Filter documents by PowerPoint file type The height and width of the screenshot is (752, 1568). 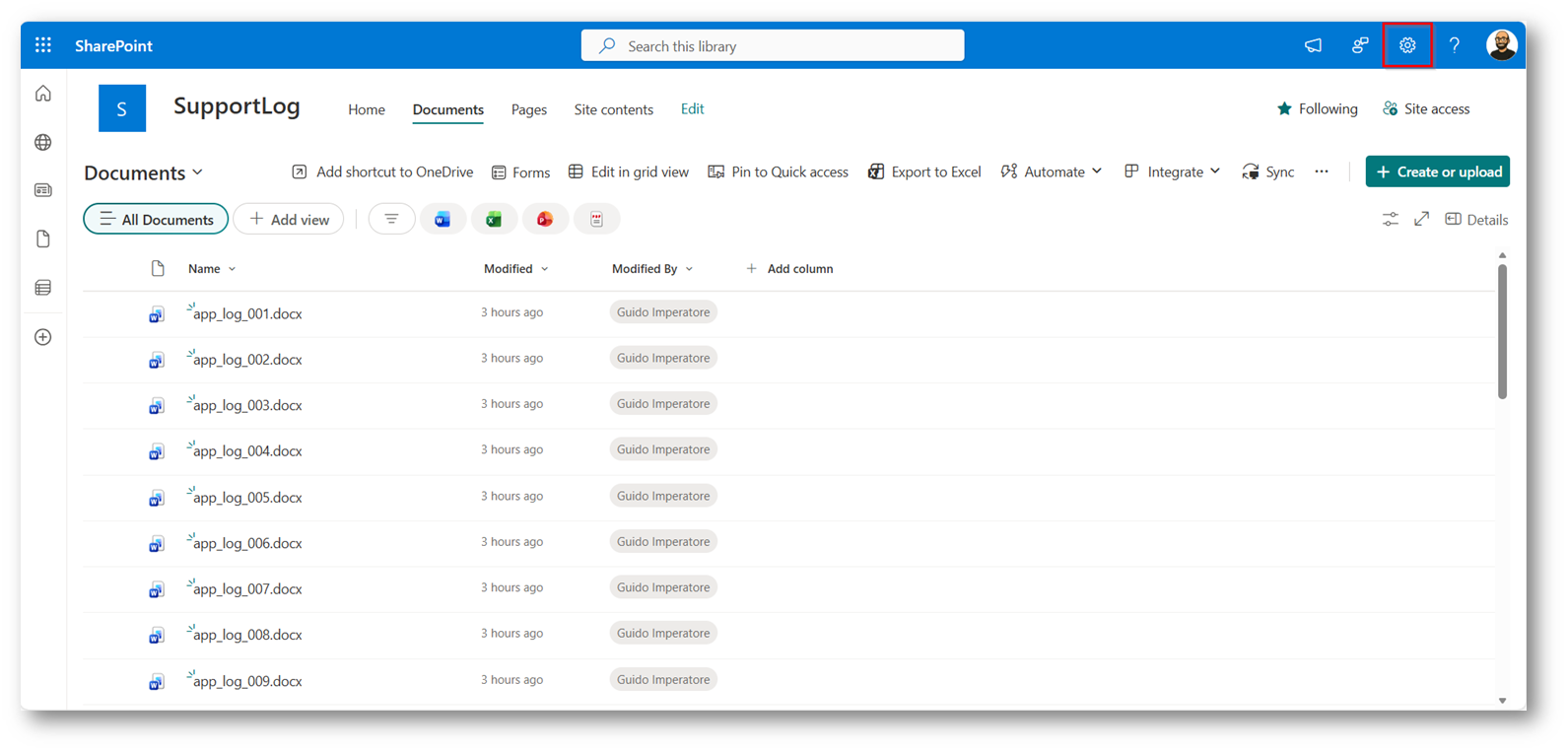545,220
